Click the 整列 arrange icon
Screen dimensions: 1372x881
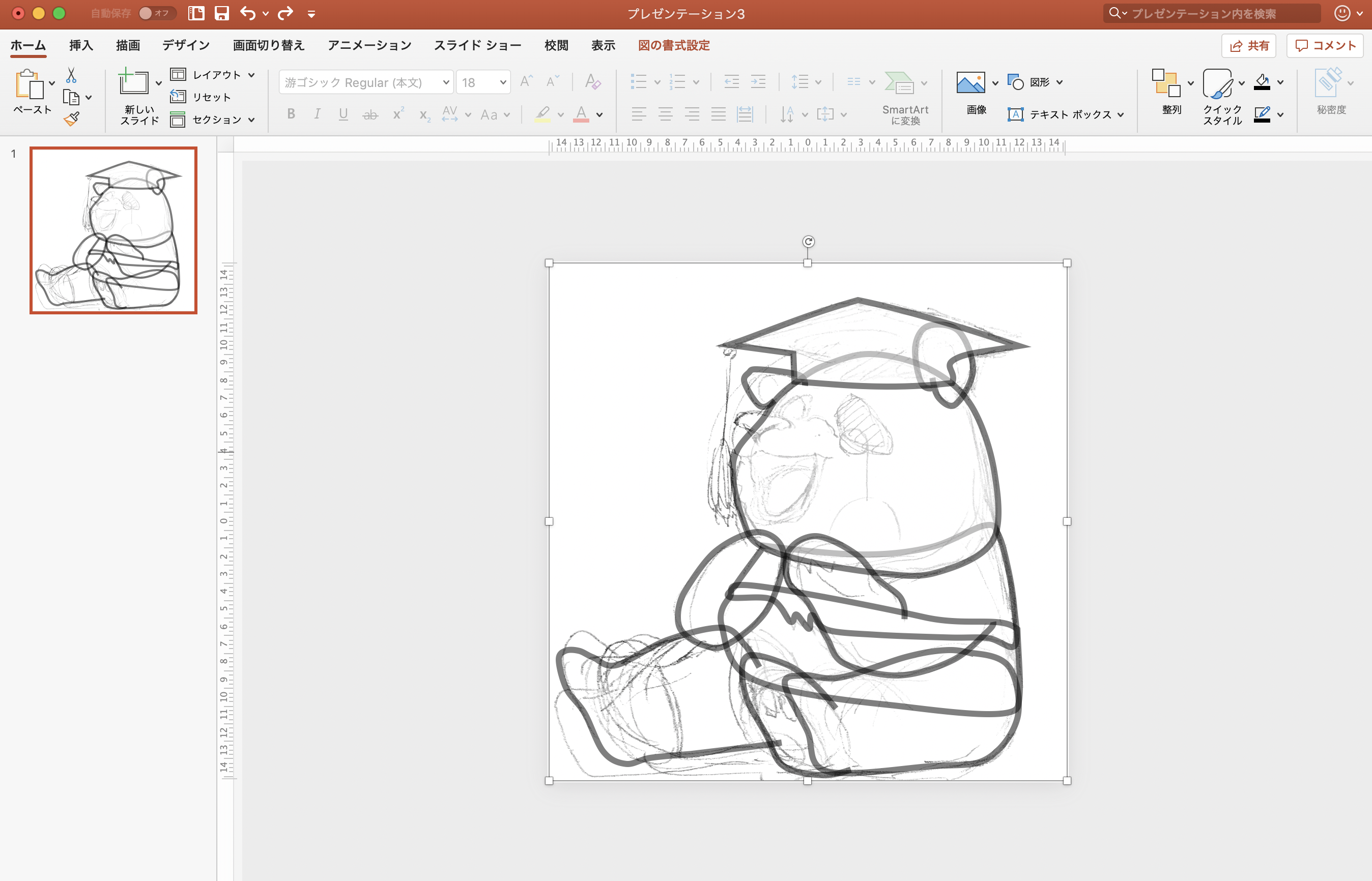[x=1166, y=83]
